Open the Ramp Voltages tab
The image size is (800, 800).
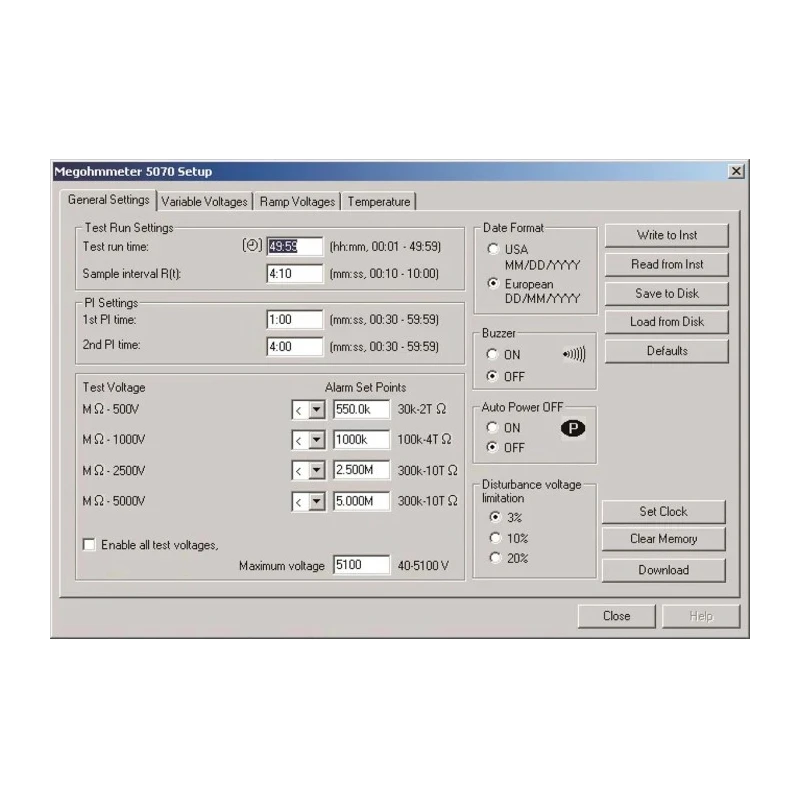click(297, 202)
